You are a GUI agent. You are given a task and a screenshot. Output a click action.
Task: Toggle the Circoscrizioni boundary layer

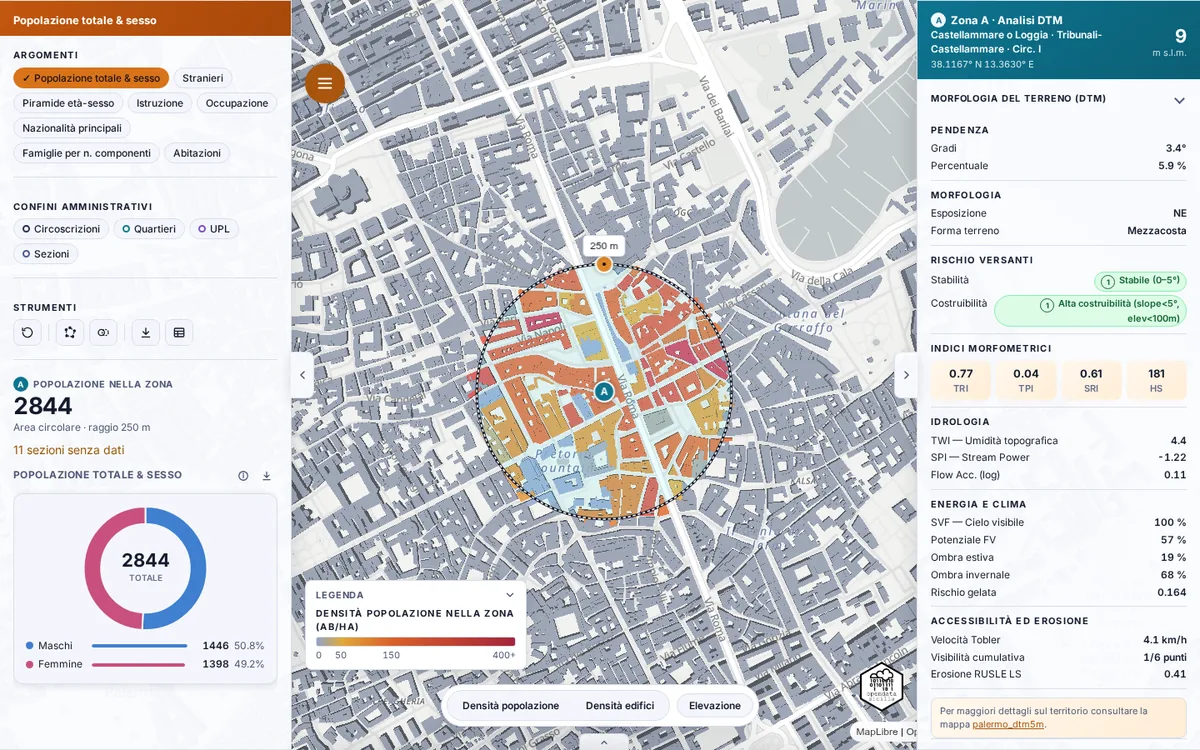coord(61,229)
